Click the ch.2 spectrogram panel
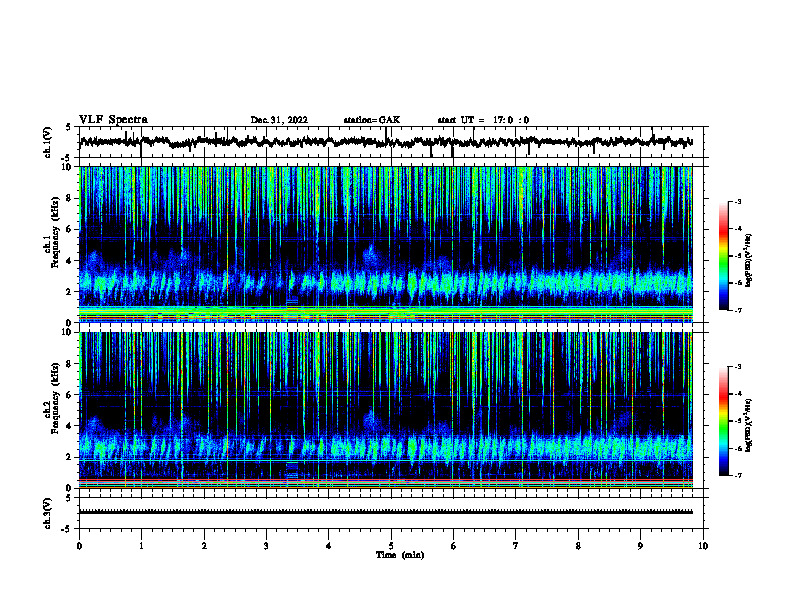This screenshot has width=792, height=612. (x=386, y=410)
